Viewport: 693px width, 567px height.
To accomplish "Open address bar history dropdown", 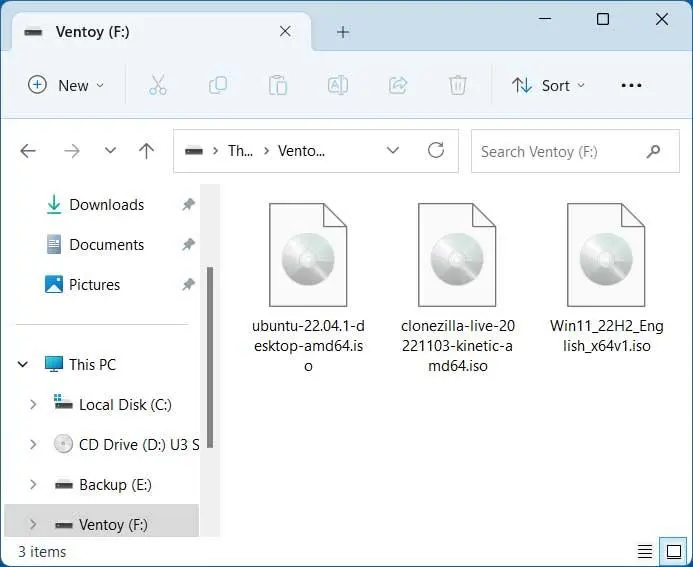I will [392, 150].
